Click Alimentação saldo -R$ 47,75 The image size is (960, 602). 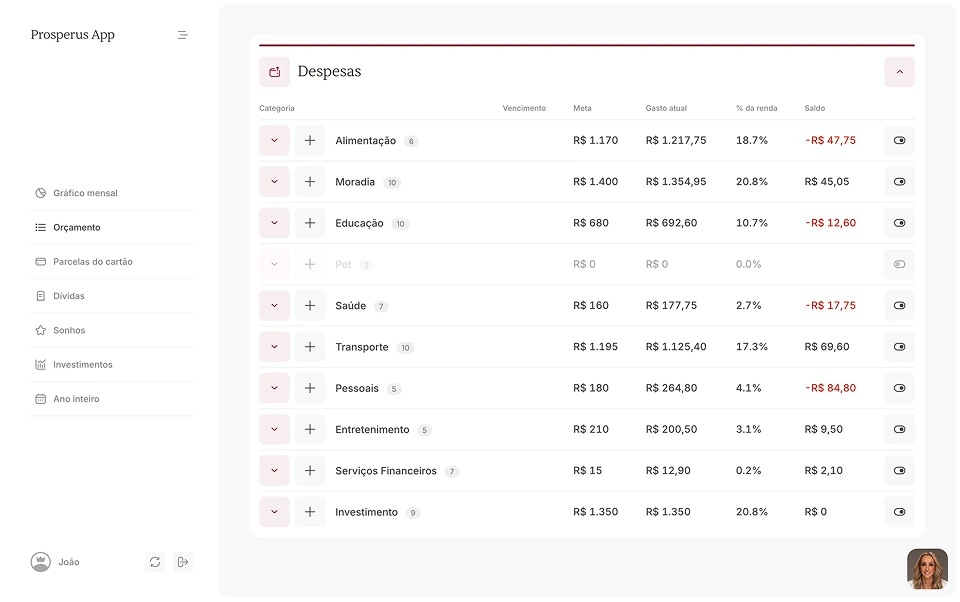click(x=831, y=140)
